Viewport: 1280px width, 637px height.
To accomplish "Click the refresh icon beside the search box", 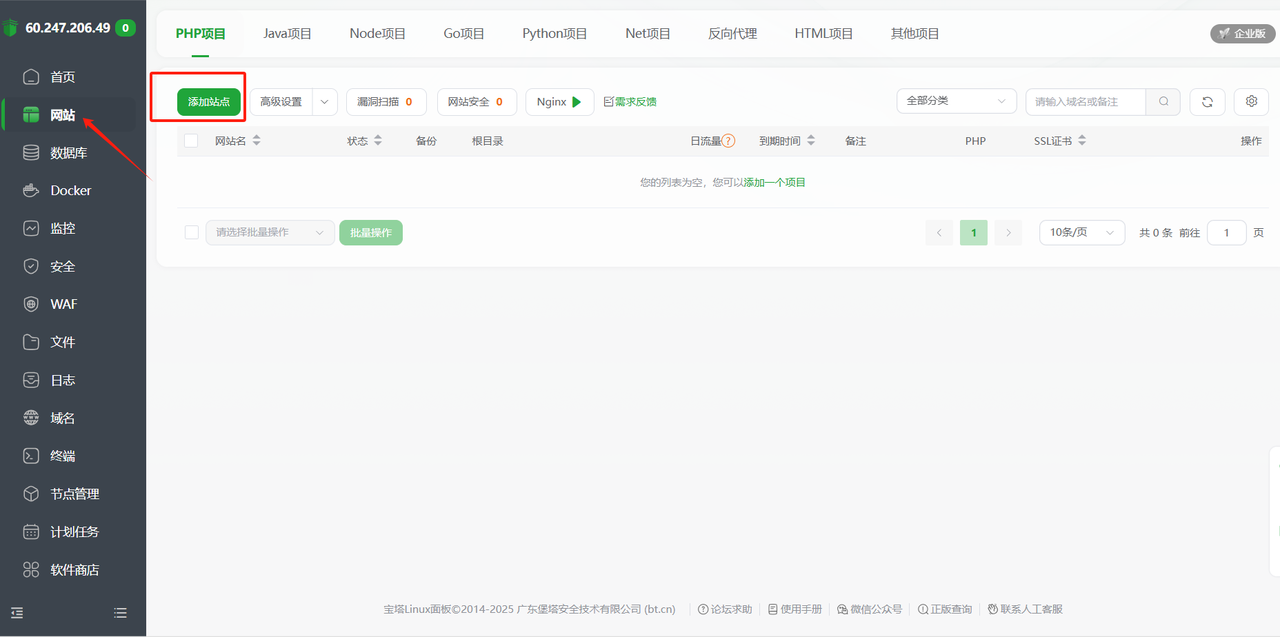I will (x=1207, y=102).
